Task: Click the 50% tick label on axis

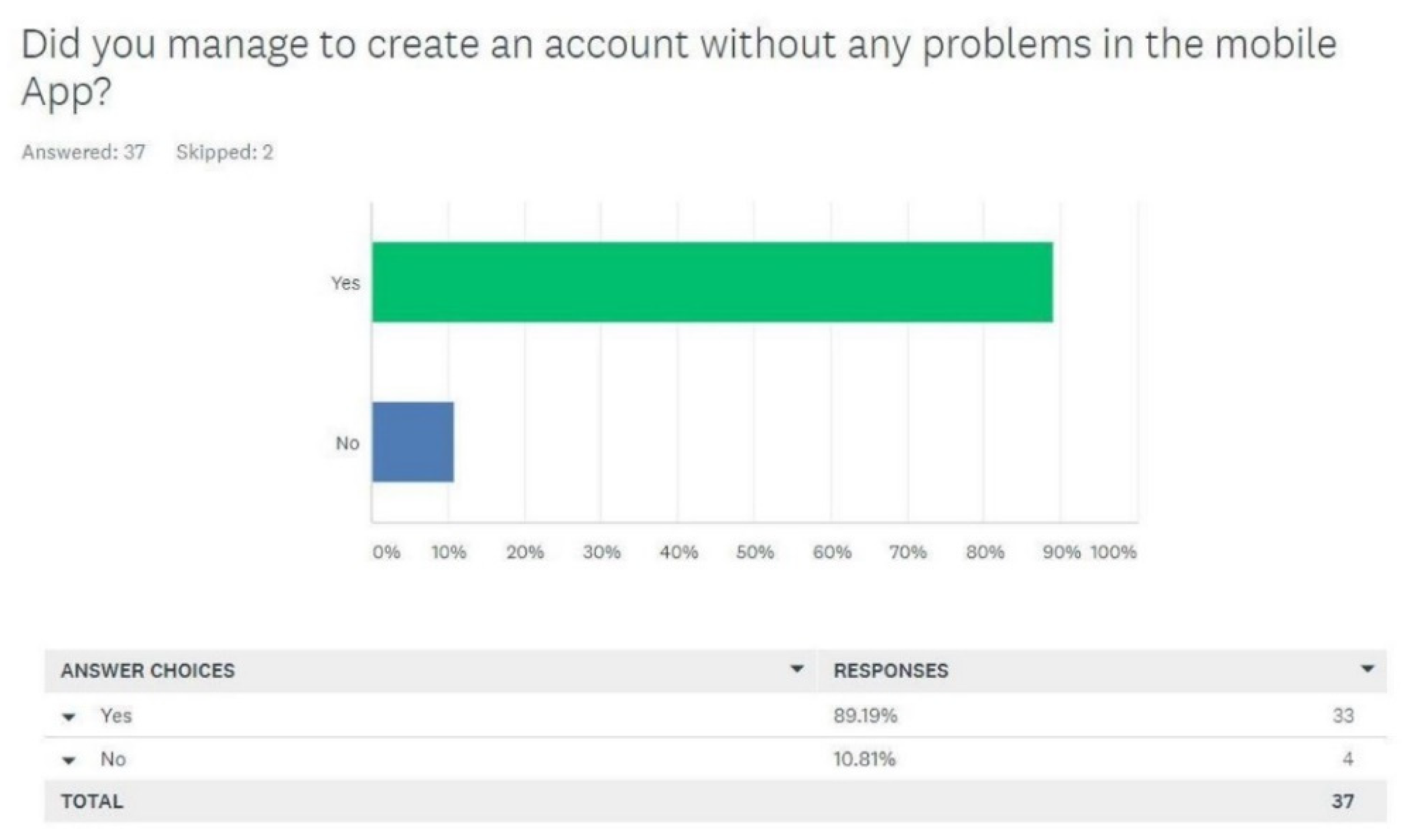Action: coord(754,552)
